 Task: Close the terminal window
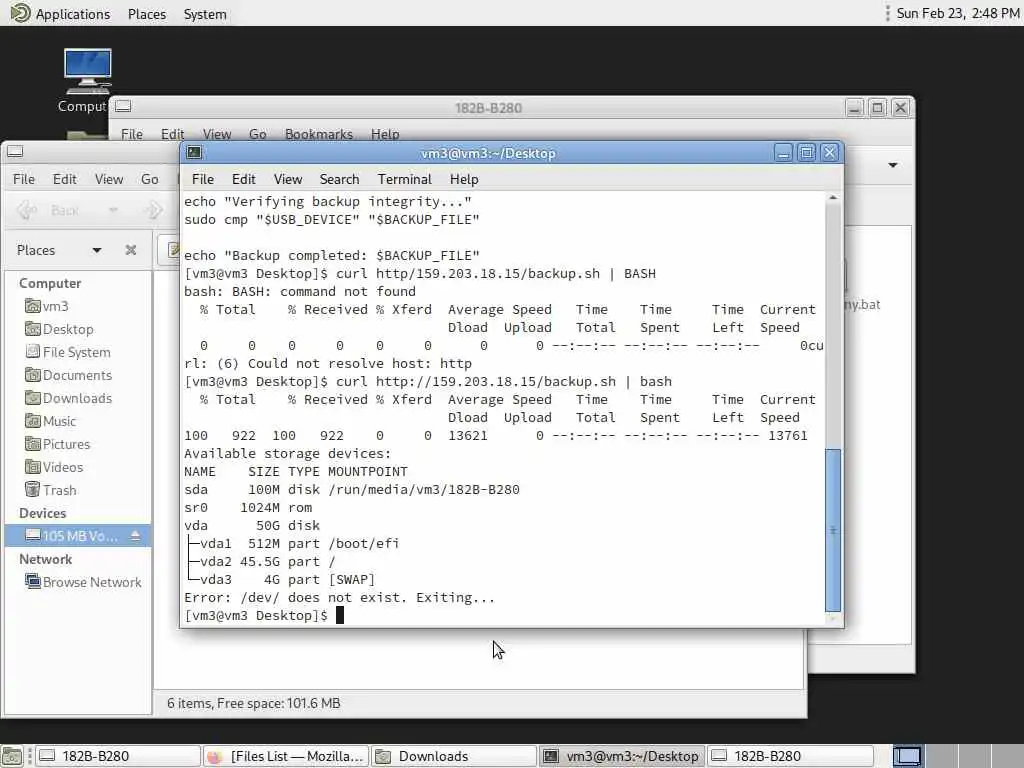click(x=829, y=153)
